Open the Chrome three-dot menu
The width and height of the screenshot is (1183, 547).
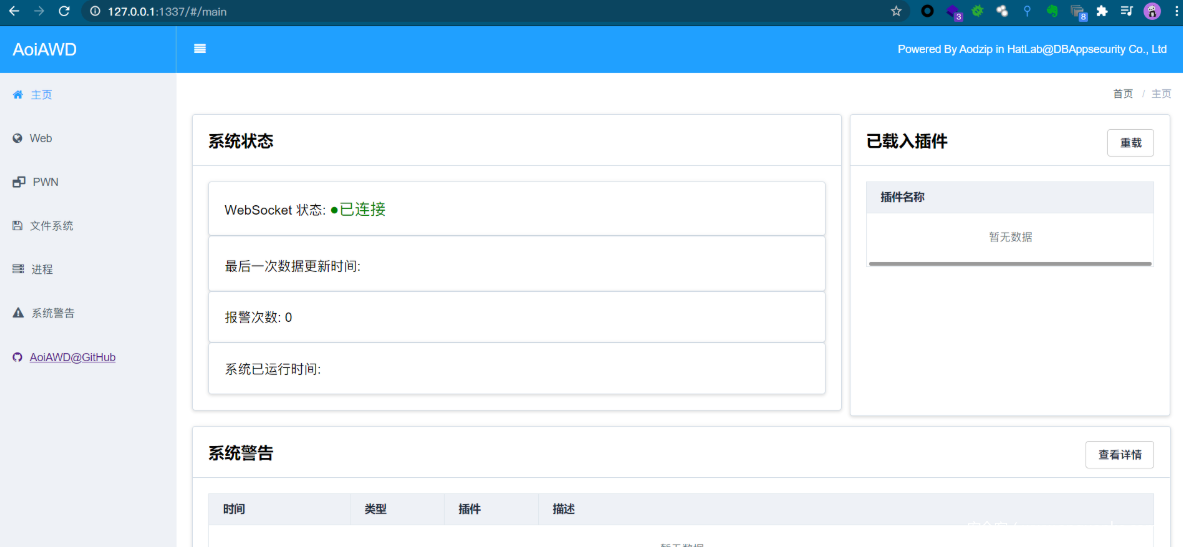[1174, 11]
